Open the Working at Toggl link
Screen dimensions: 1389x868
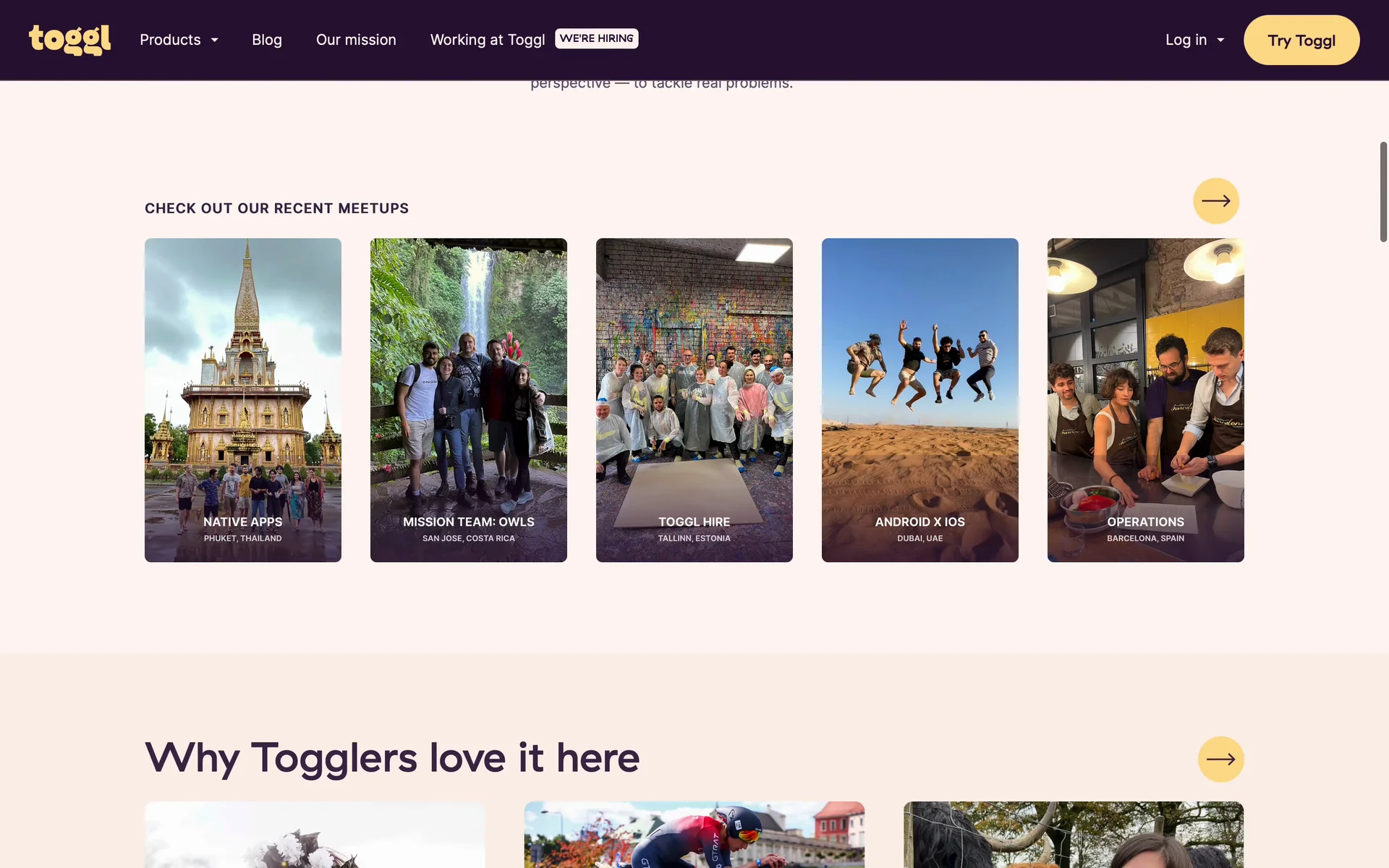[x=487, y=40]
